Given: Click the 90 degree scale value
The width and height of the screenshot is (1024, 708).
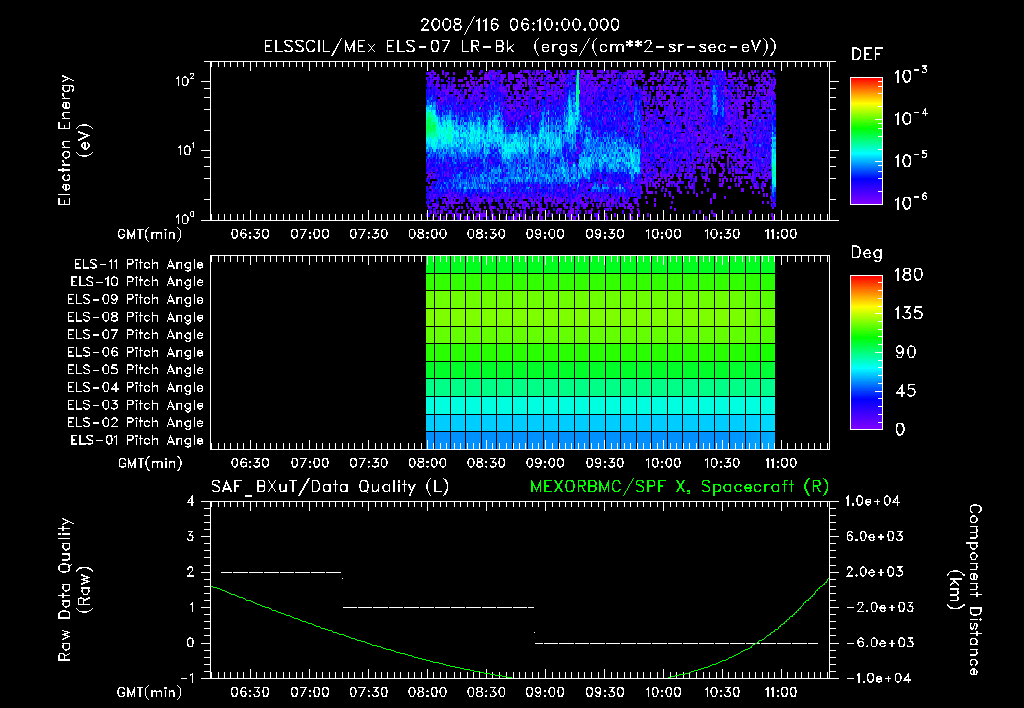Looking at the screenshot, I should click(x=906, y=352).
